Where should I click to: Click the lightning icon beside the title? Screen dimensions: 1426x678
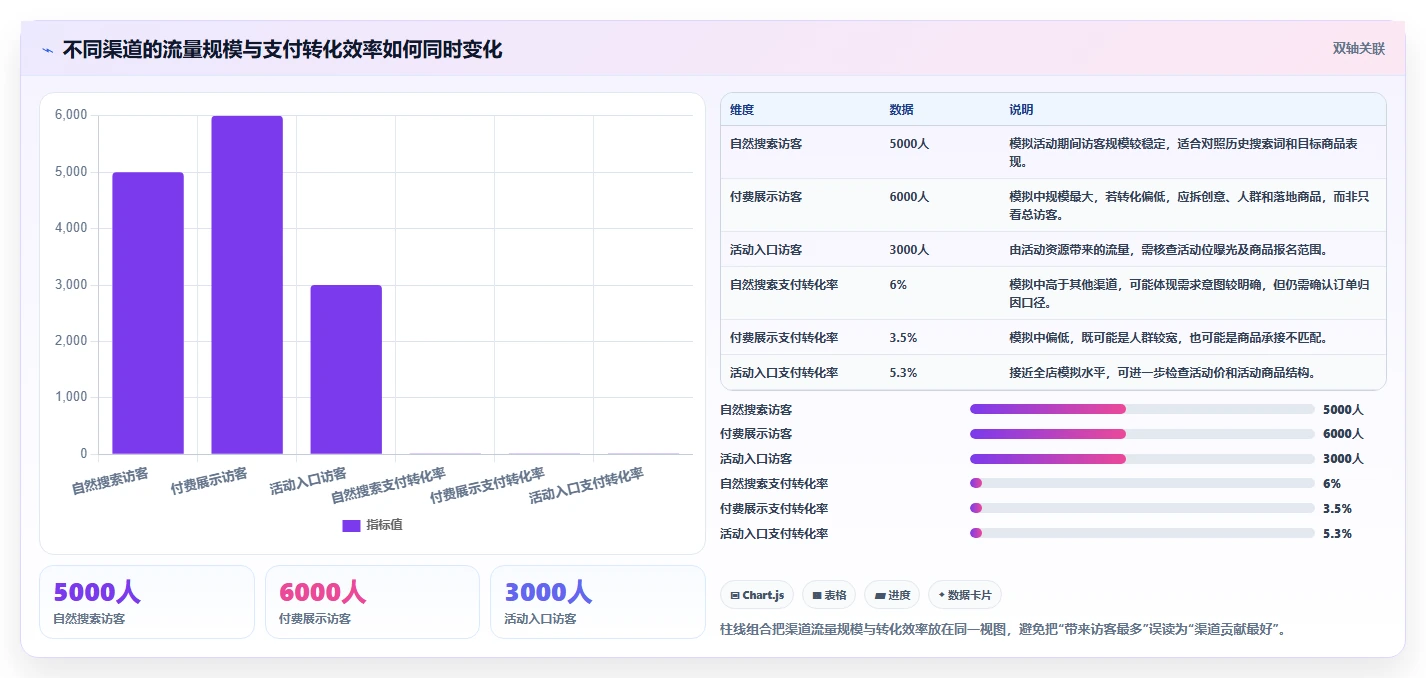pyautogui.click(x=47, y=49)
